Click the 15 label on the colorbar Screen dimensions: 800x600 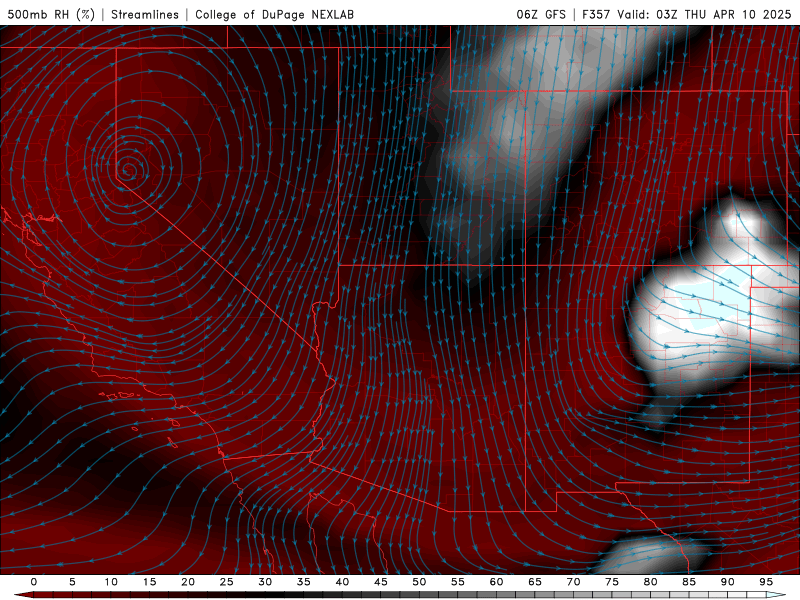point(149,582)
